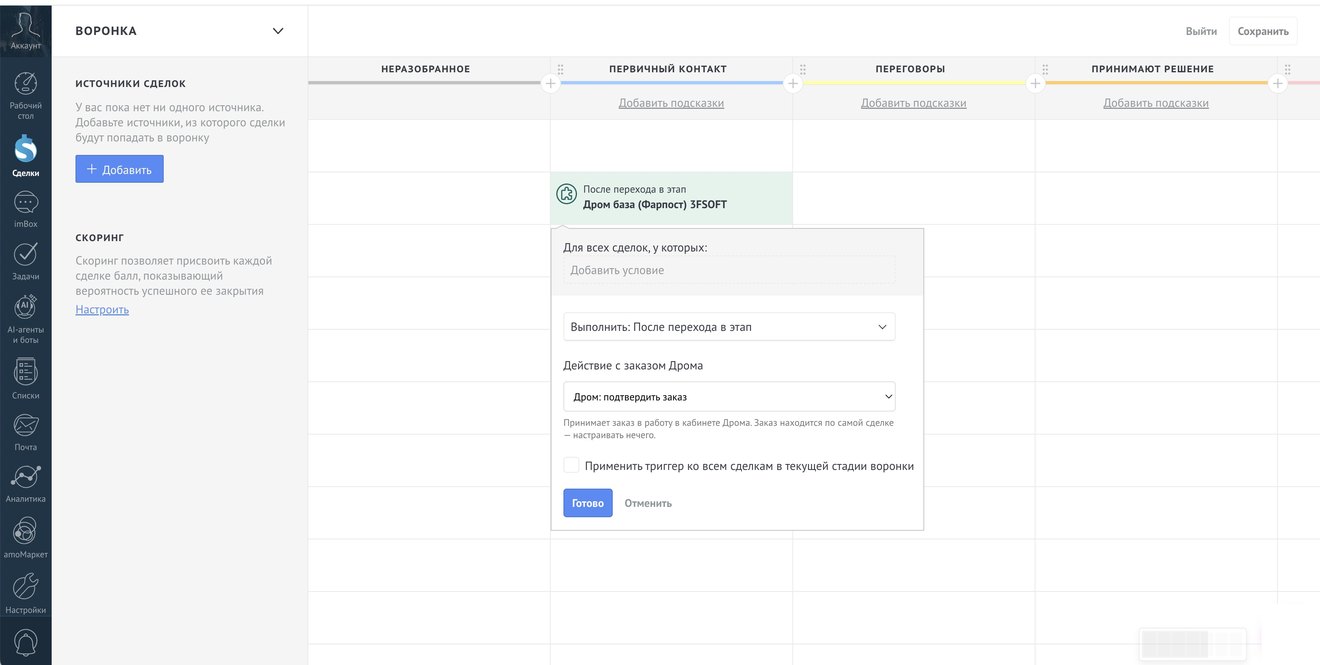Select the Принимают решение stage header

tap(1153, 69)
